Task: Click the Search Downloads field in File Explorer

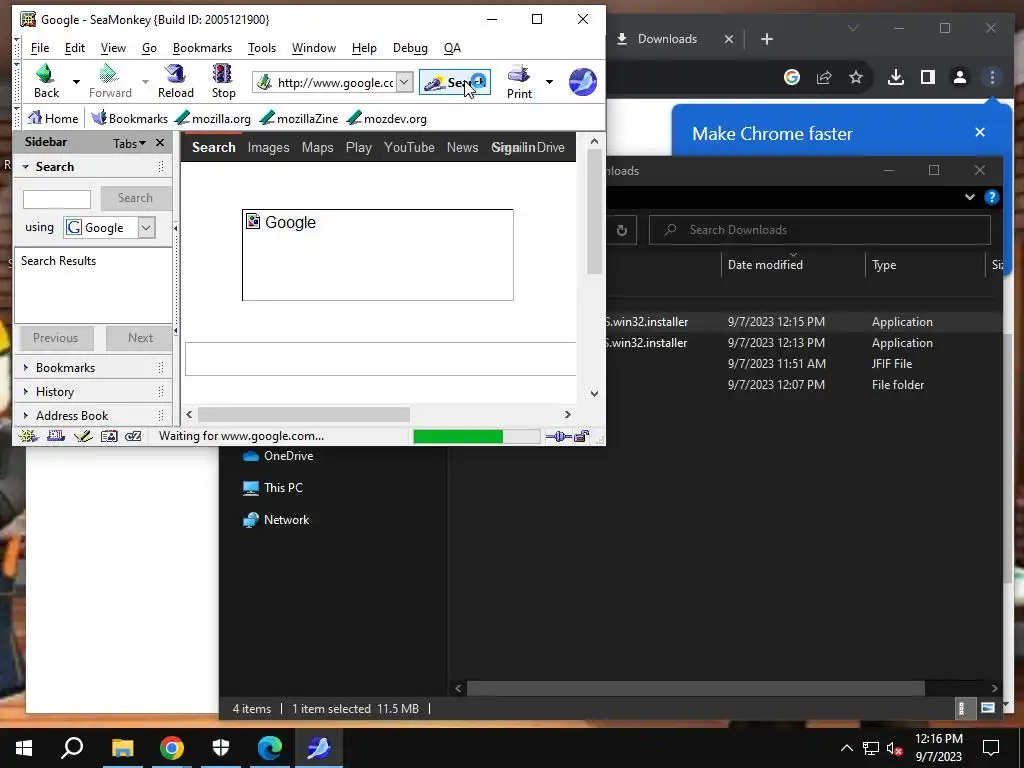Action: pyautogui.click(x=820, y=230)
